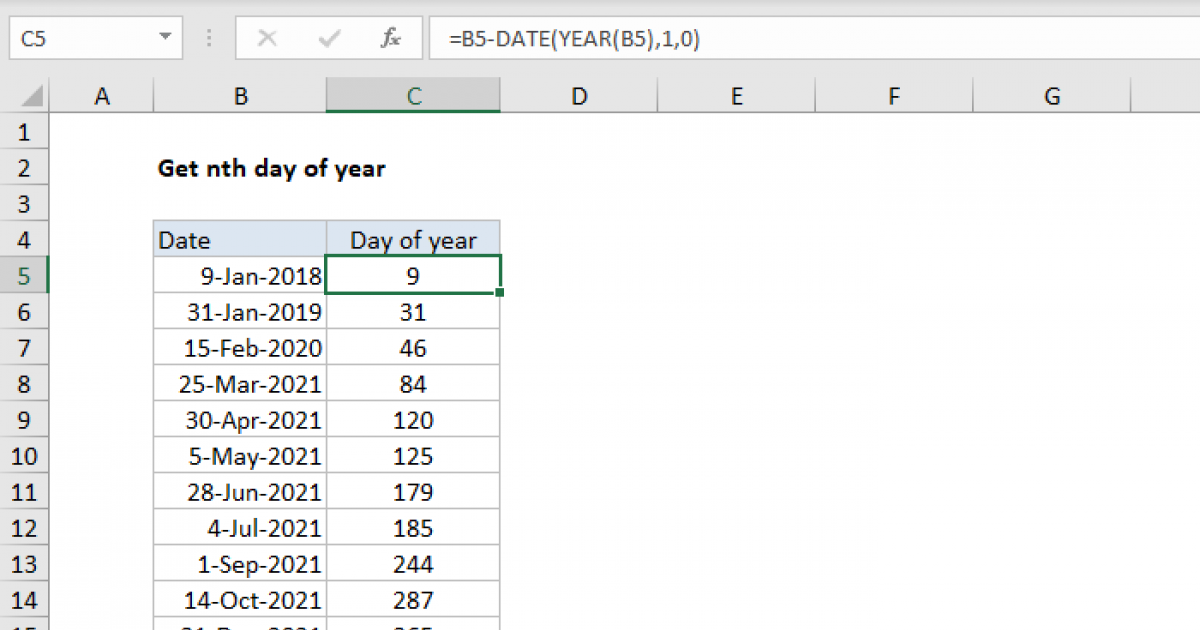Select column header C
Screen dimensions: 1200x630
(x=413, y=95)
